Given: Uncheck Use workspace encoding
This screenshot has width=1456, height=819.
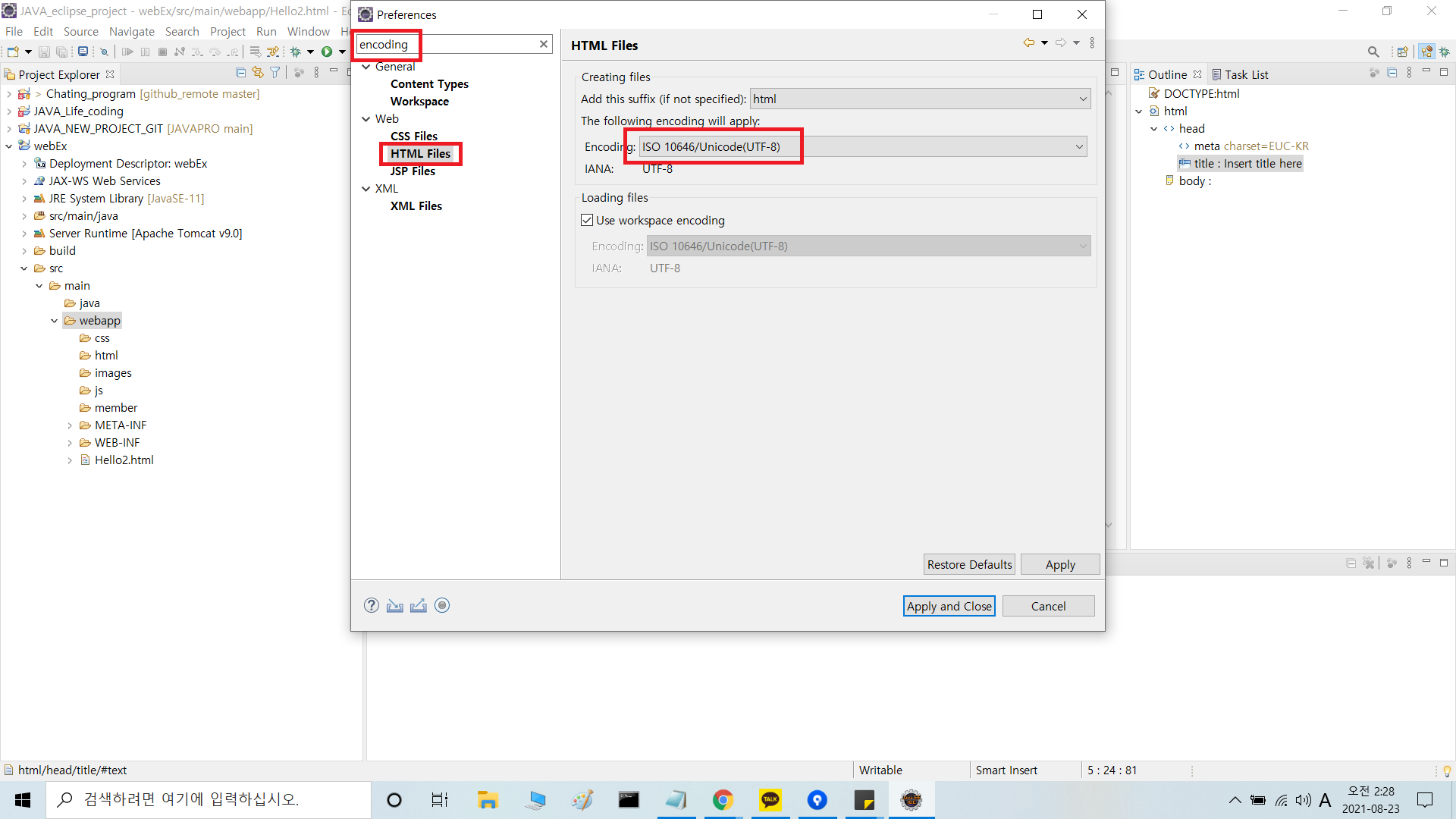Looking at the screenshot, I should pyautogui.click(x=587, y=220).
